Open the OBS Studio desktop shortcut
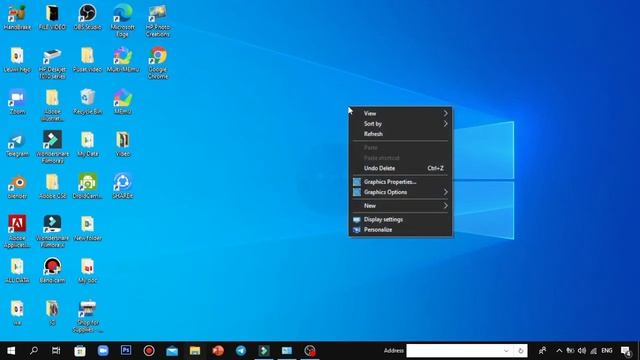Screen dimensions: 640x360 87,17
